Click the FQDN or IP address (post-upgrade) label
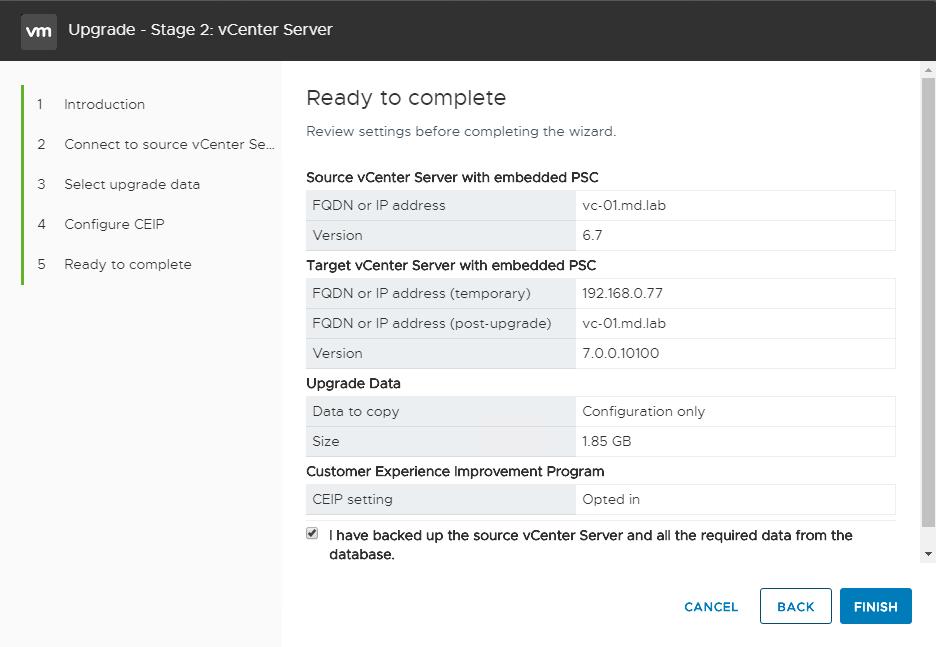The height and width of the screenshot is (647, 936). coord(432,323)
